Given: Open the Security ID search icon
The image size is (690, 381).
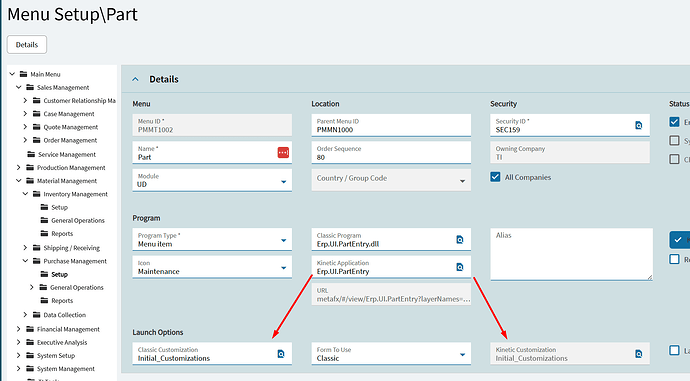Looking at the screenshot, I should [x=639, y=125].
